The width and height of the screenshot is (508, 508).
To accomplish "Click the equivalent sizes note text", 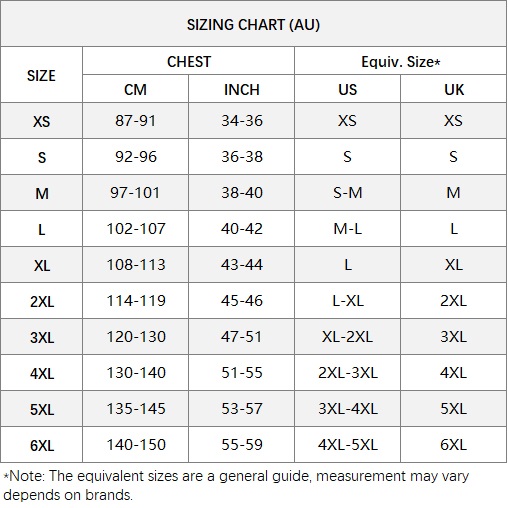I will pyautogui.click(x=236, y=485).
